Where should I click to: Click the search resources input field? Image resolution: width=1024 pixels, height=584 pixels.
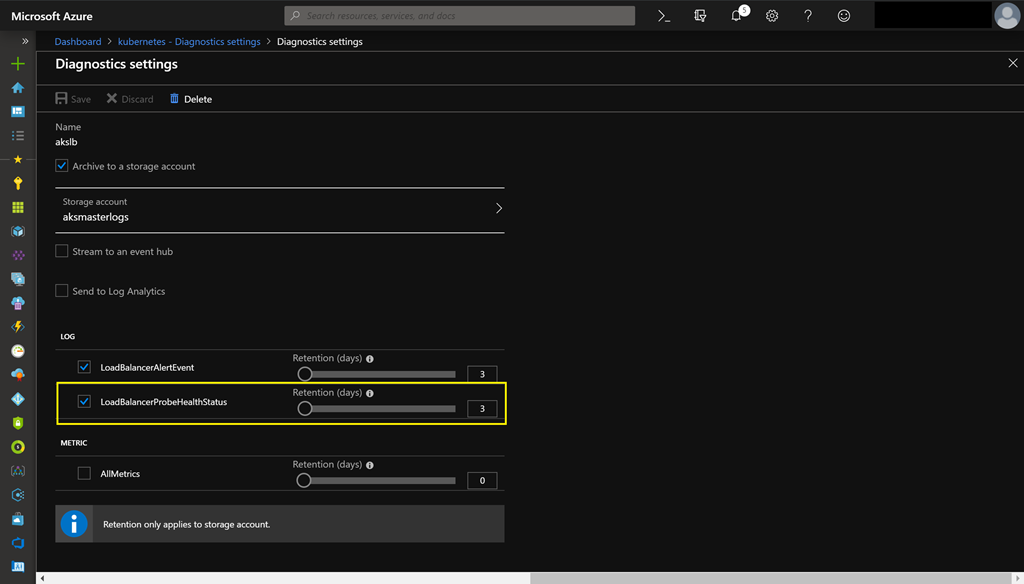460,16
